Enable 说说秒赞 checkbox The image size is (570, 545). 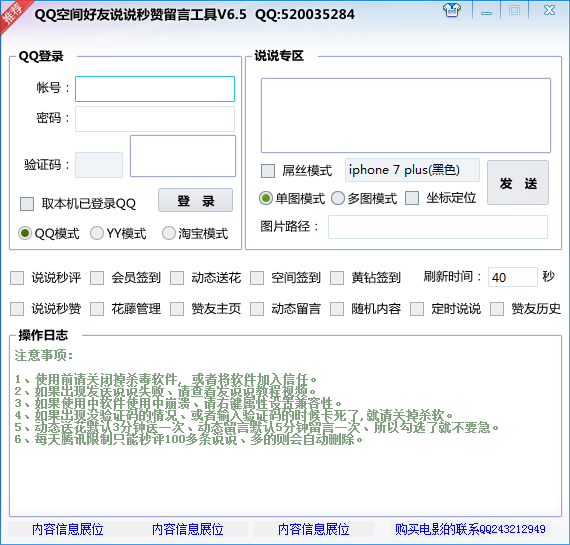coord(17,309)
